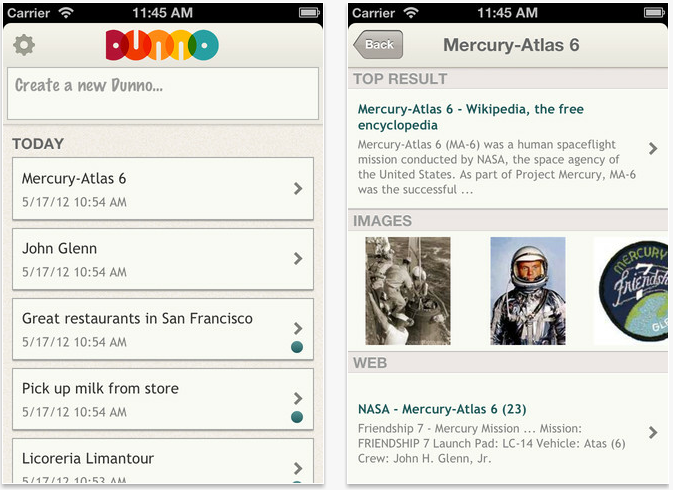Tap Wikipedia result description text

(497, 167)
